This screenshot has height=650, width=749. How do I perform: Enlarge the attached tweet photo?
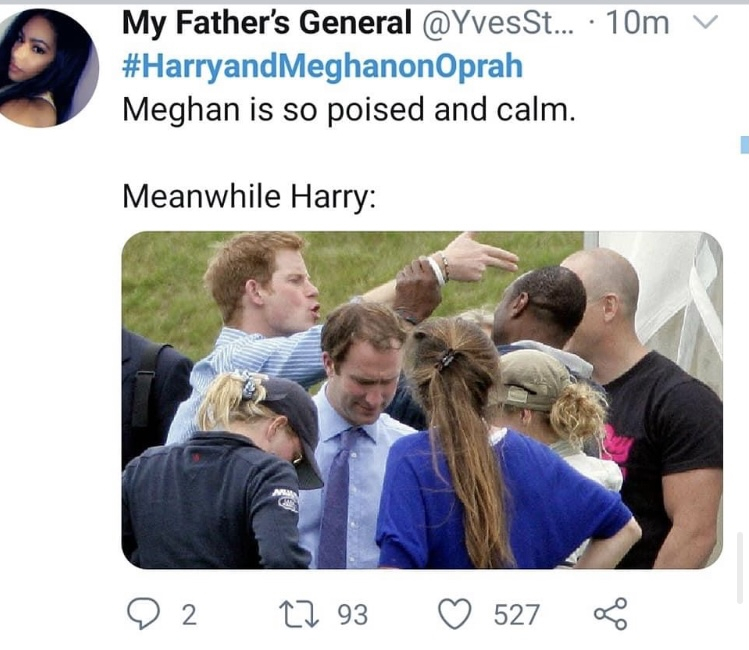point(422,400)
